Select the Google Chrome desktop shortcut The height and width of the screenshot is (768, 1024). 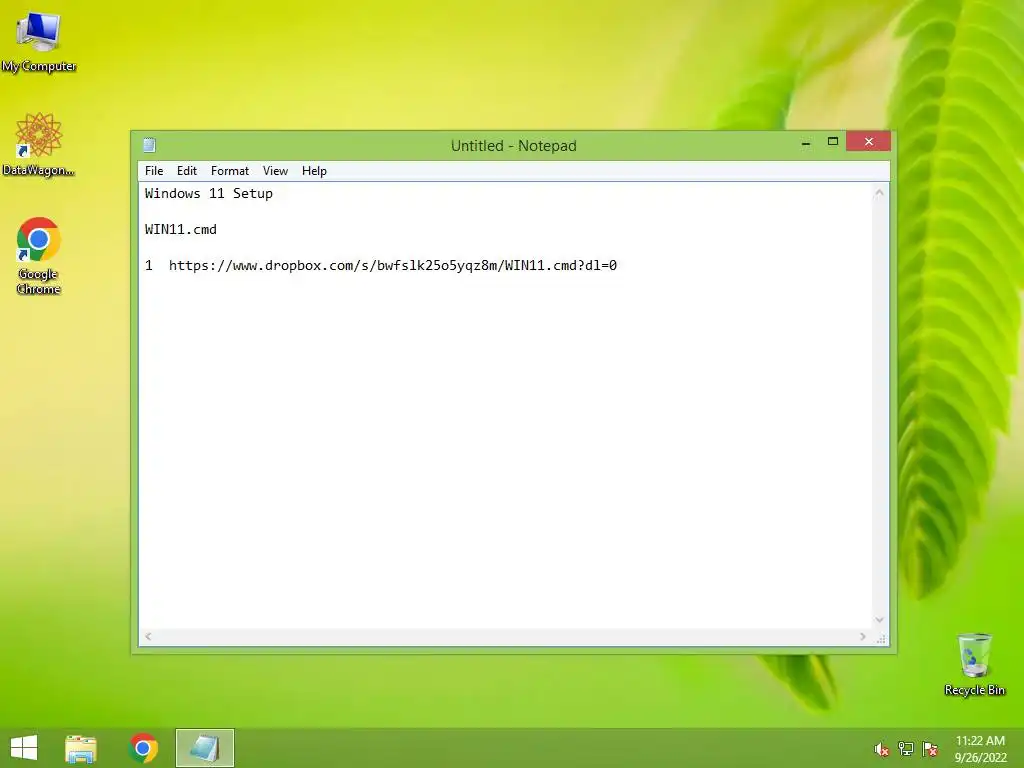pos(39,255)
